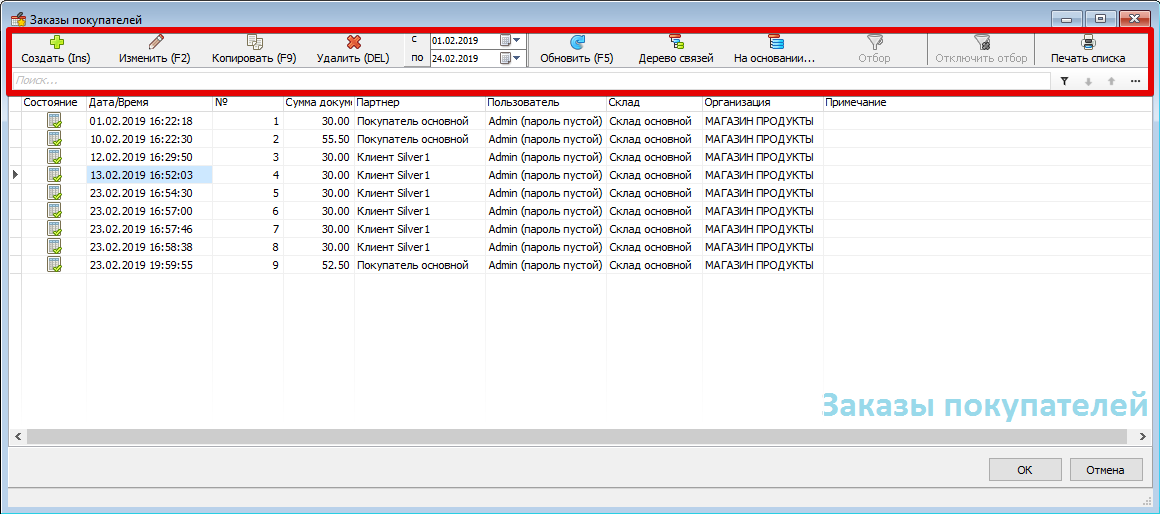This screenshot has width=1160, height=514.
Task: Click status icon of order № 1
Action: click(54, 121)
